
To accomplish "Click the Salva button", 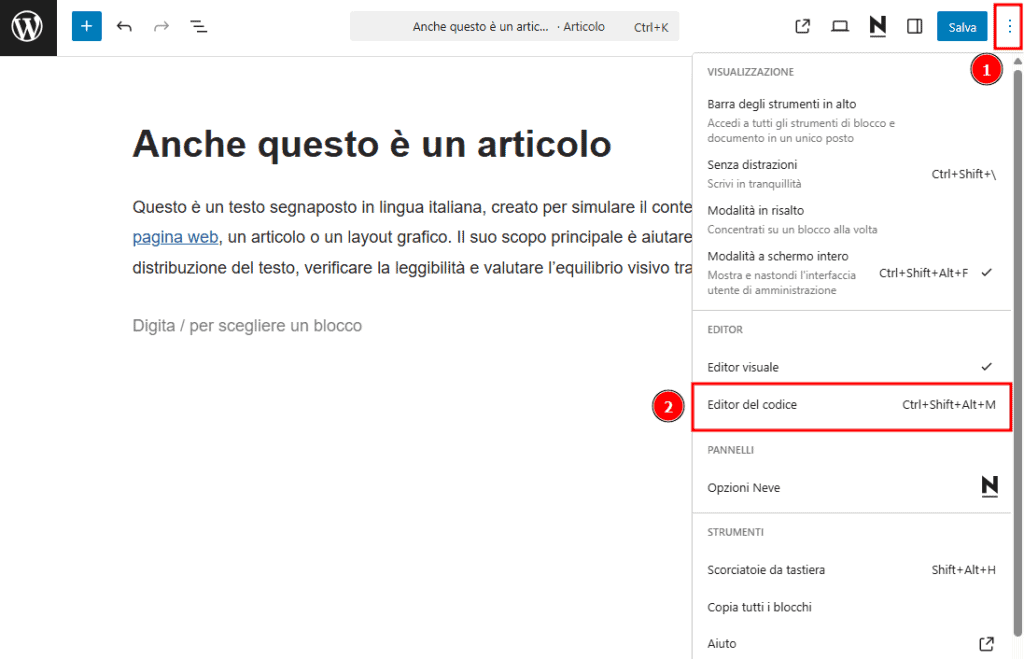I will pyautogui.click(x=961, y=26).
